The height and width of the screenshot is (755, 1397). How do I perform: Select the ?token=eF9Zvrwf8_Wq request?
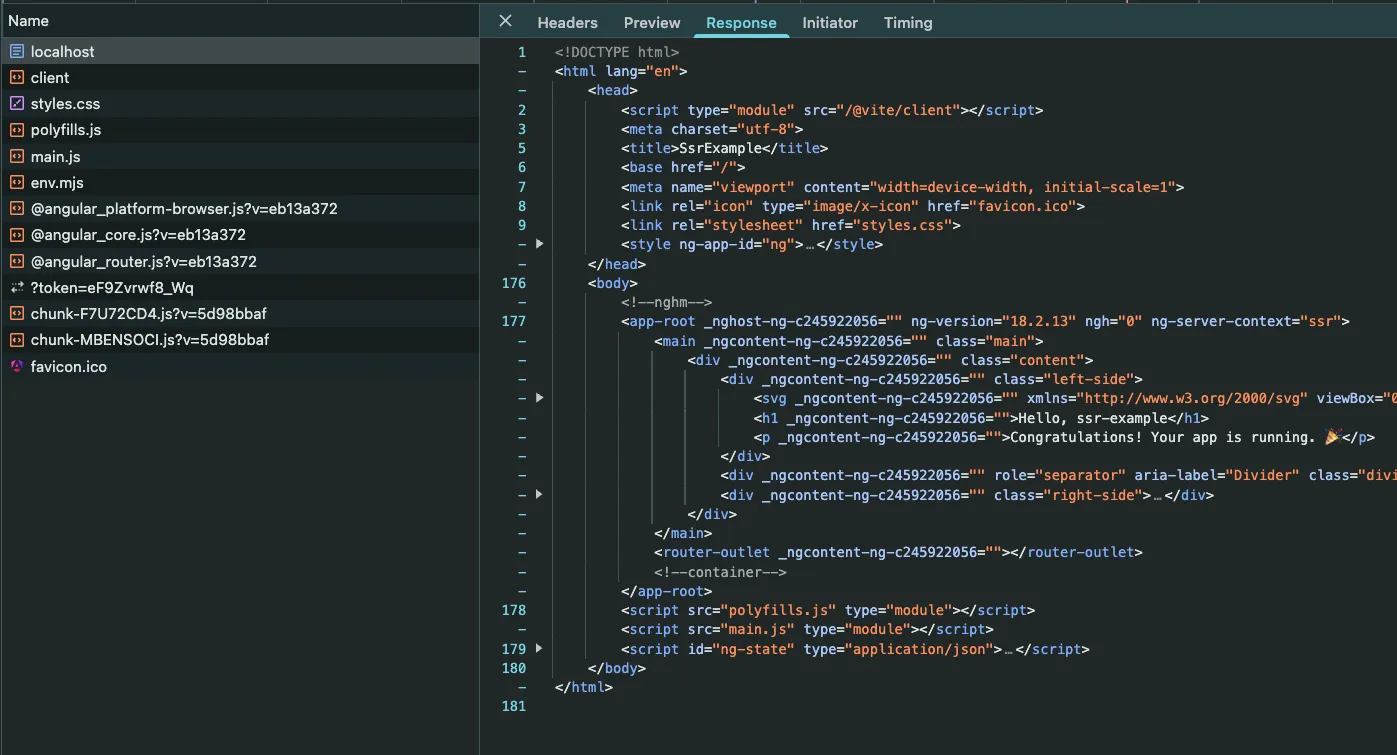pos(240,287)
